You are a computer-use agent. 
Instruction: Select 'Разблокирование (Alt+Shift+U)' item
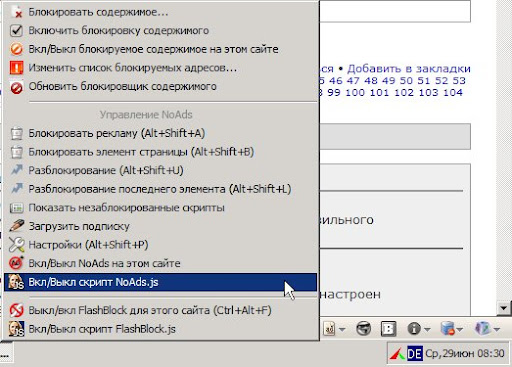(x=160, y=170)
